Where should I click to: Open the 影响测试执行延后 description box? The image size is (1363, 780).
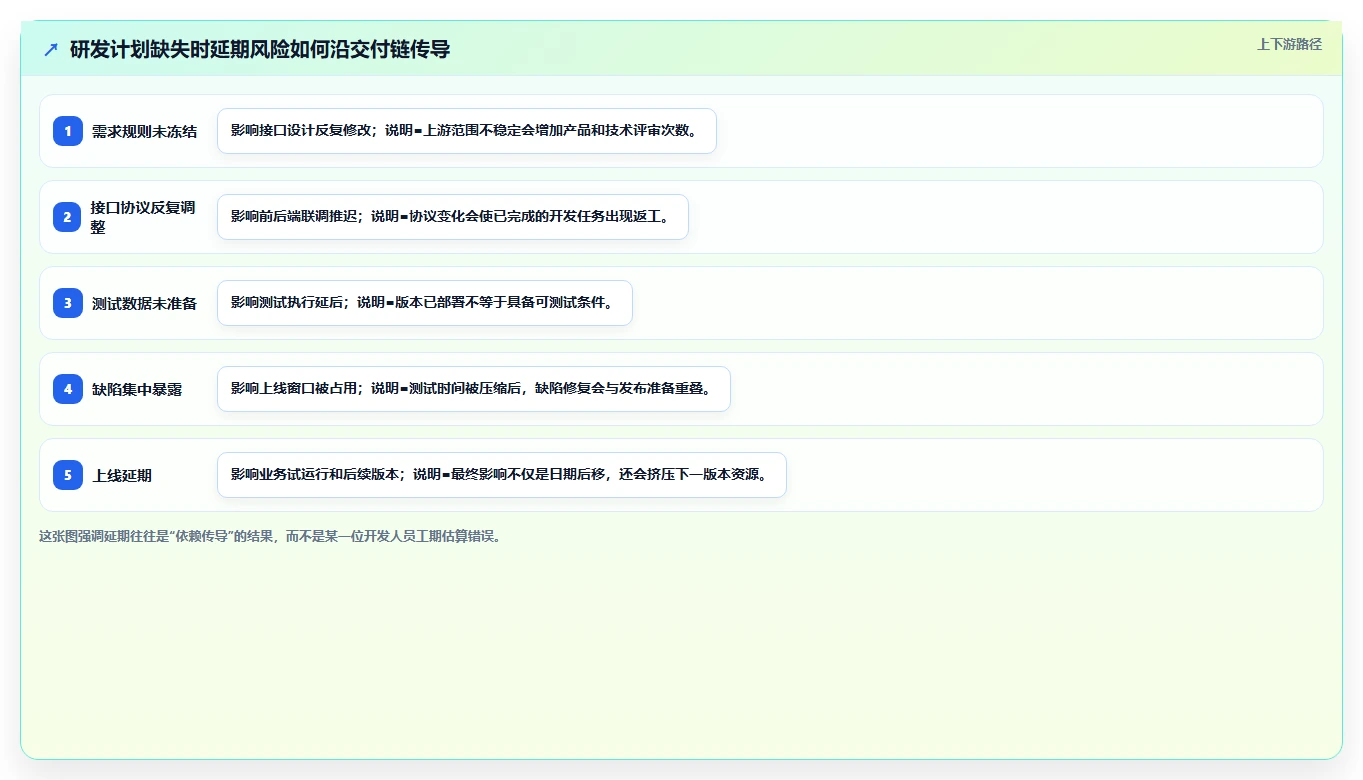(x=425, y=303)
